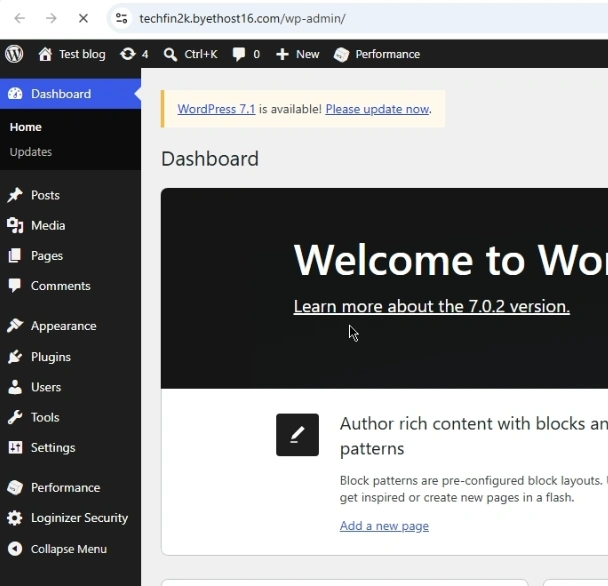Screen dimensions: 608x586
Task: Click the pencil edit icon in welcome panel
Action: pyautogui.click(x=297, y=435)
